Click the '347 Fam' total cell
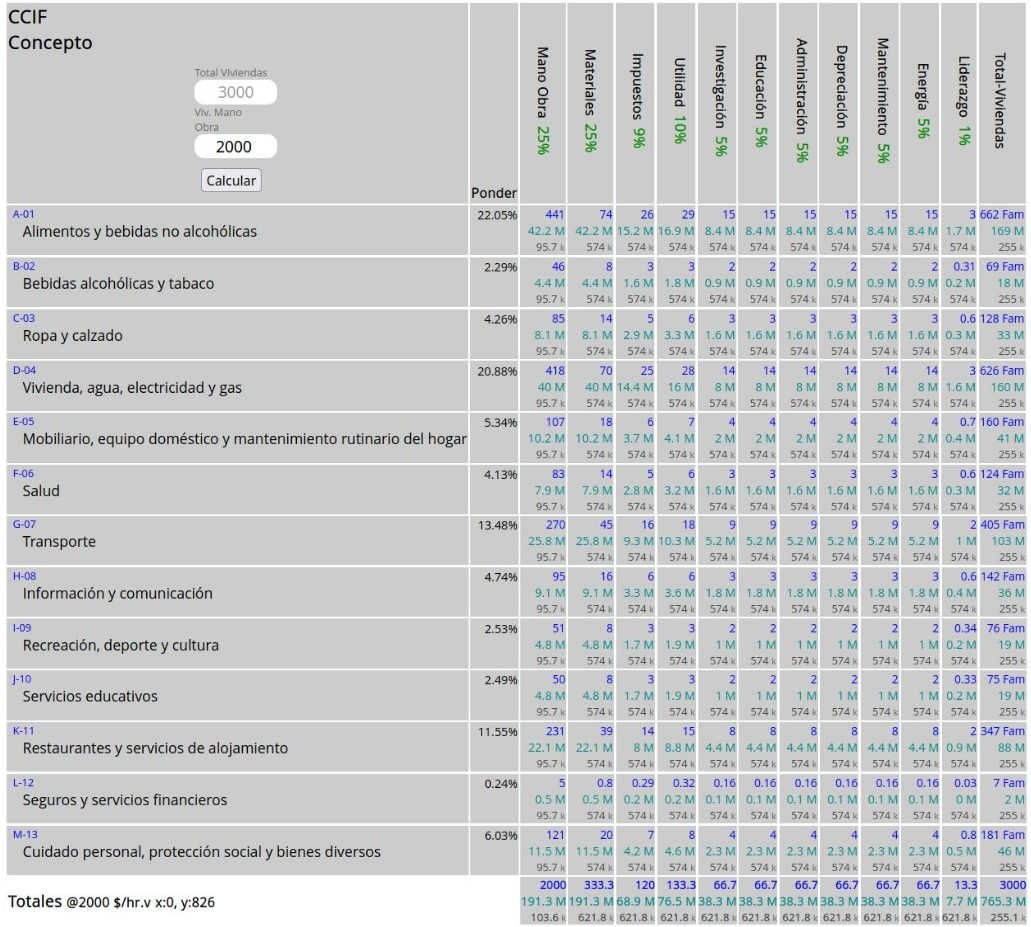The width and height of the screenshot is (1031, 927). tap(1002, 731)
